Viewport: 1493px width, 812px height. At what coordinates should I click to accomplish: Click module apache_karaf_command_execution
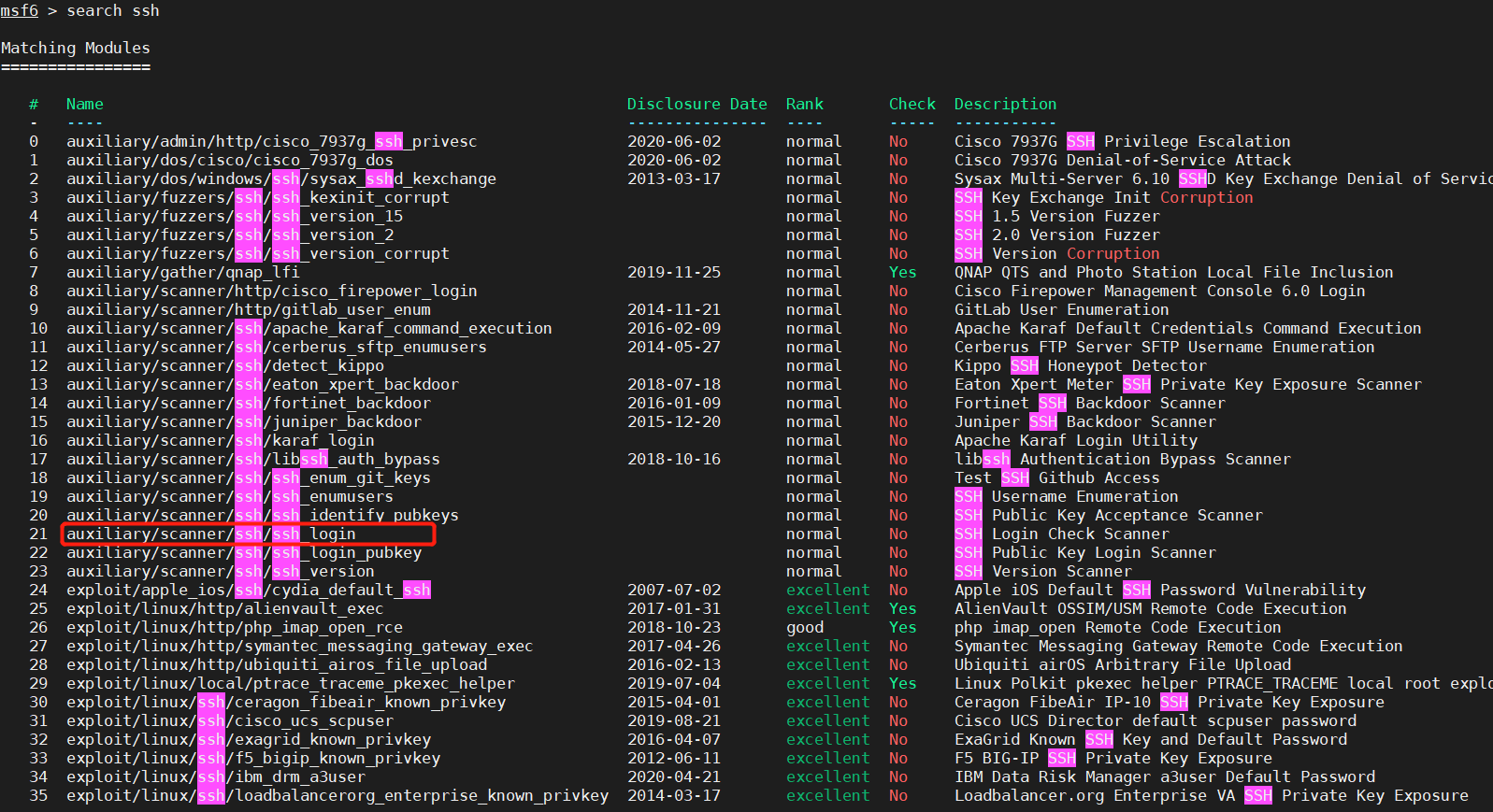pyautogui.click(x=309, y=328)
